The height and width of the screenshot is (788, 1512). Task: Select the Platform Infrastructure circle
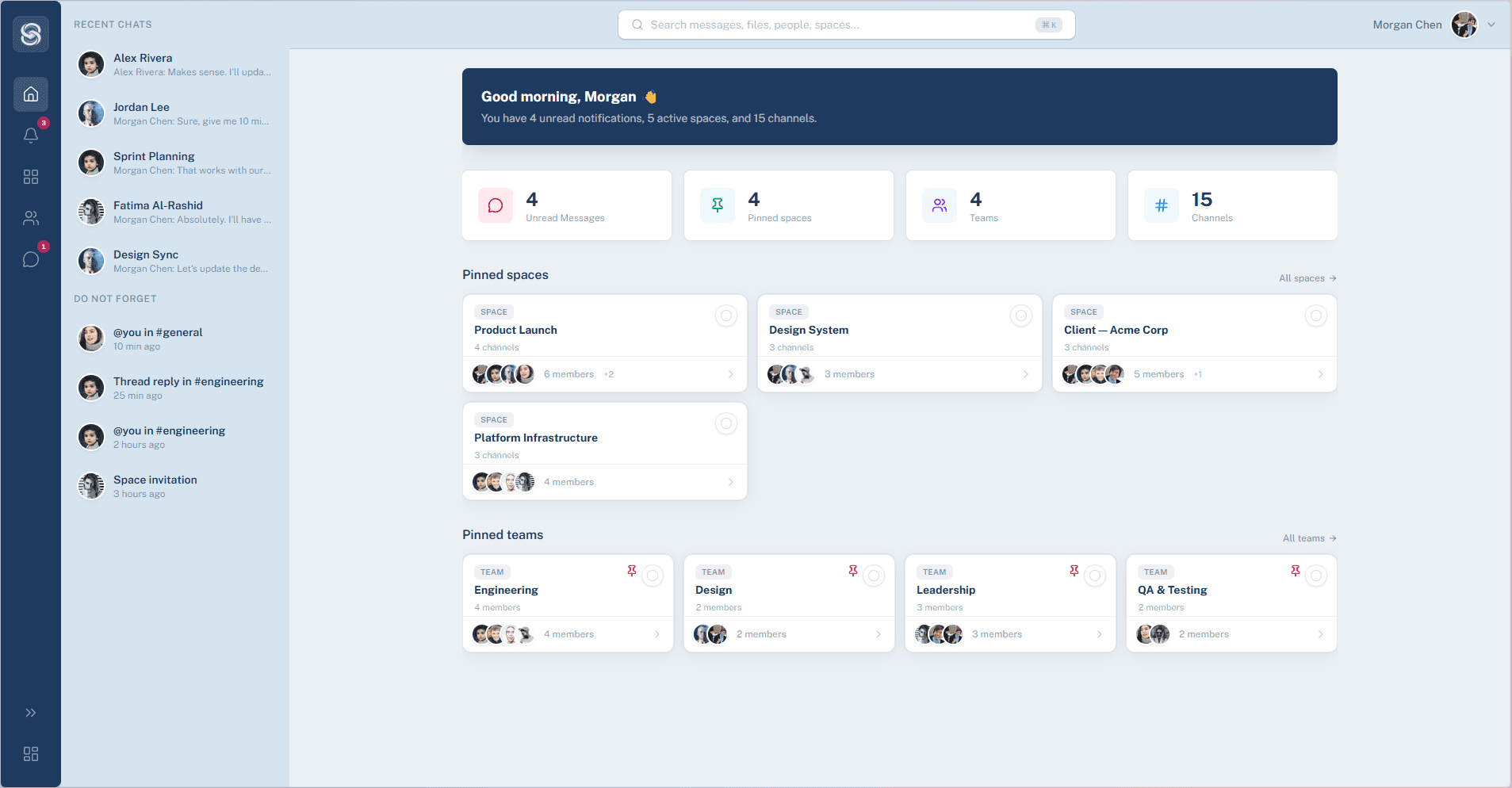[x=726, y=423]
